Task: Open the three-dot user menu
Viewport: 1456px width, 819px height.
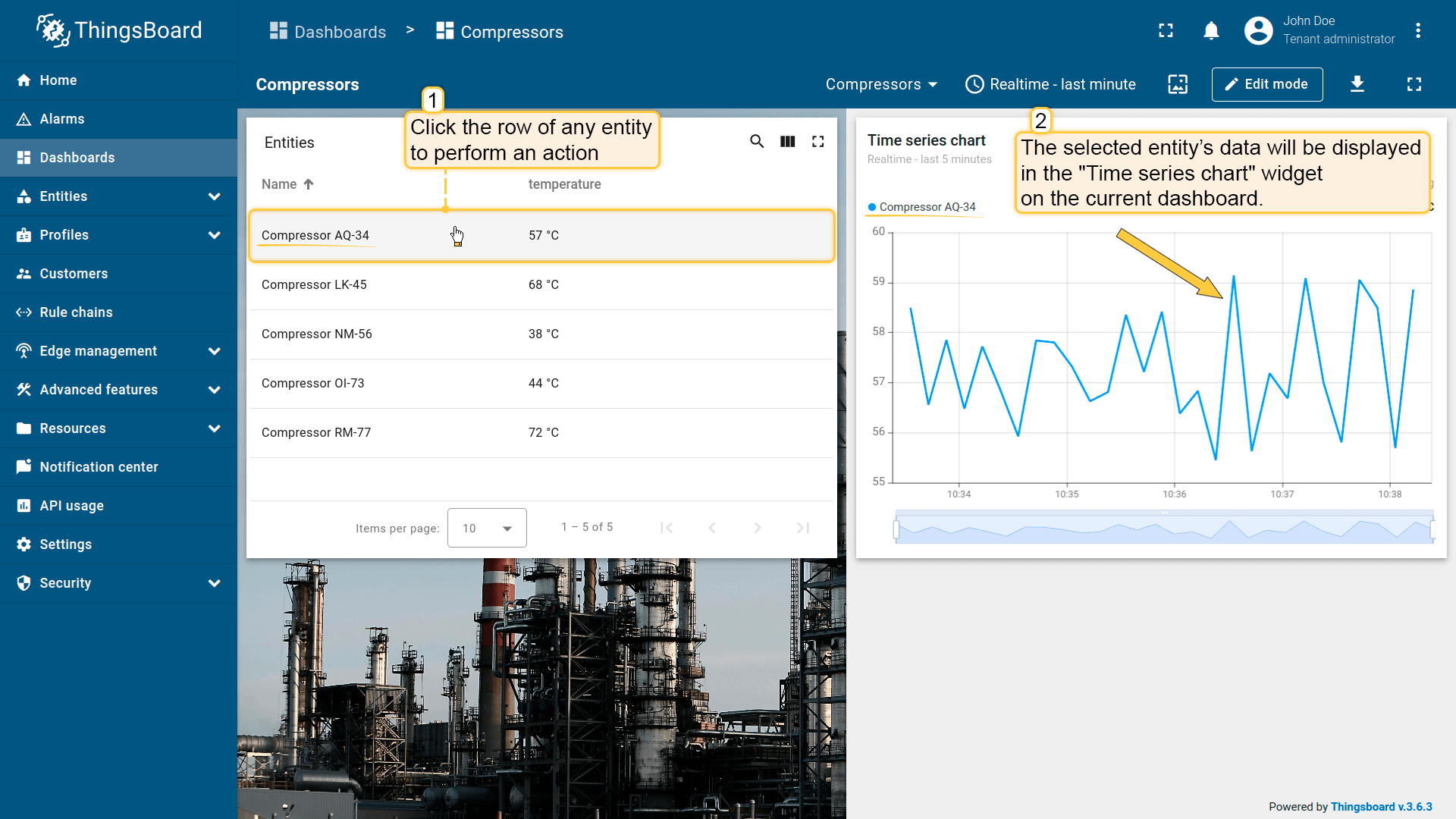Action: [x=1417, y=31]
